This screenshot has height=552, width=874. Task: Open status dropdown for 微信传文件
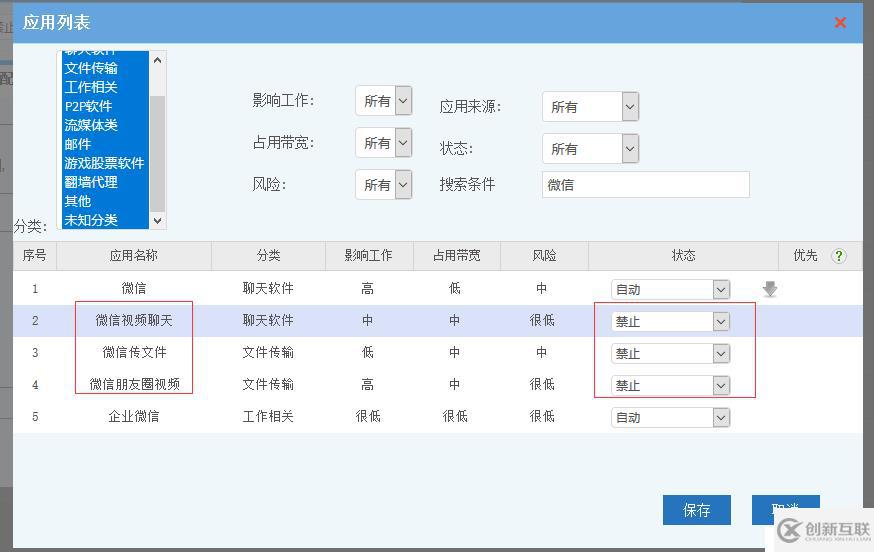[671, 354]
